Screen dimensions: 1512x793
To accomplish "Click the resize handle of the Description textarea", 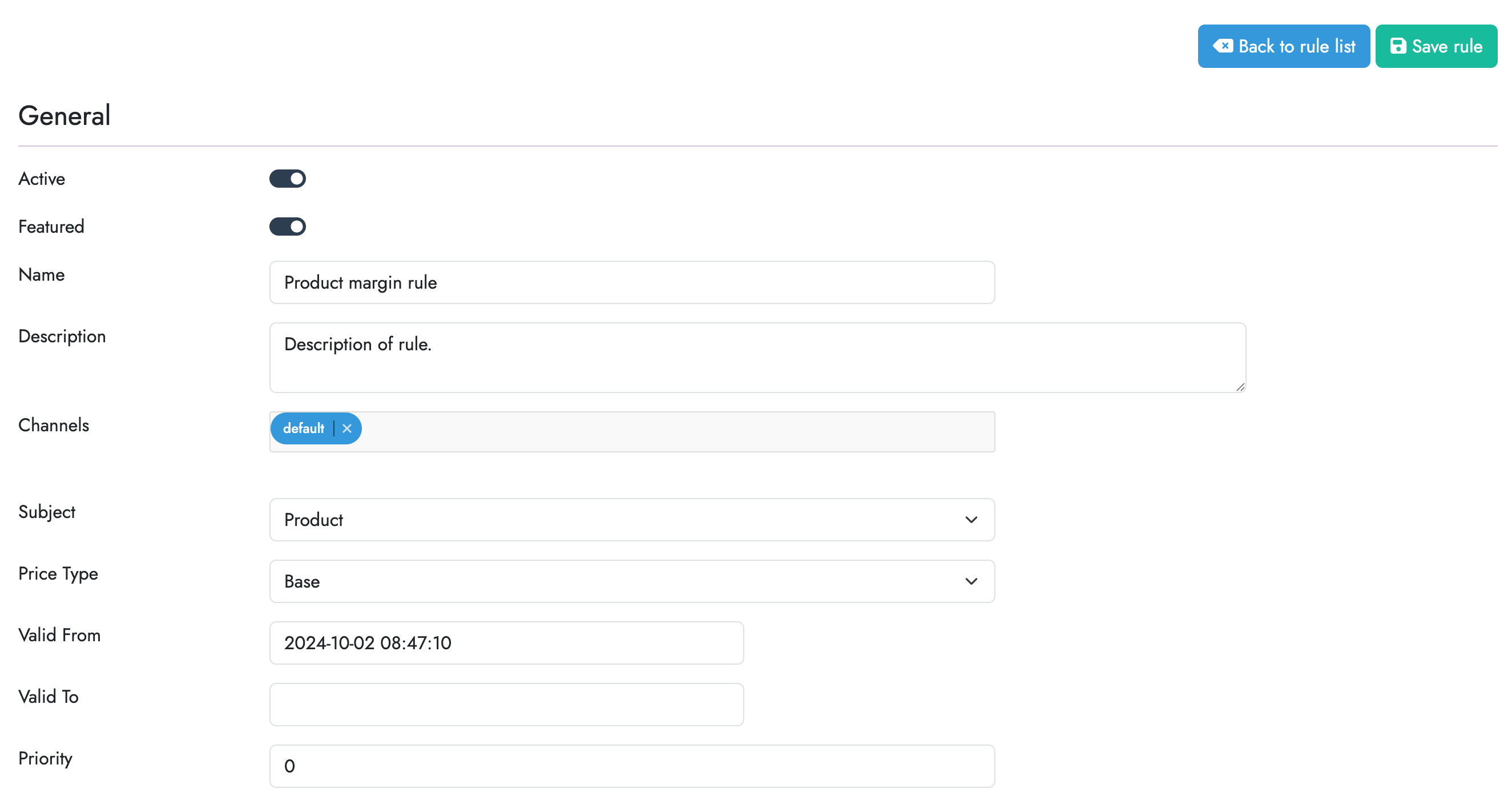I will pyautogui.click(x=1240, y=387).
